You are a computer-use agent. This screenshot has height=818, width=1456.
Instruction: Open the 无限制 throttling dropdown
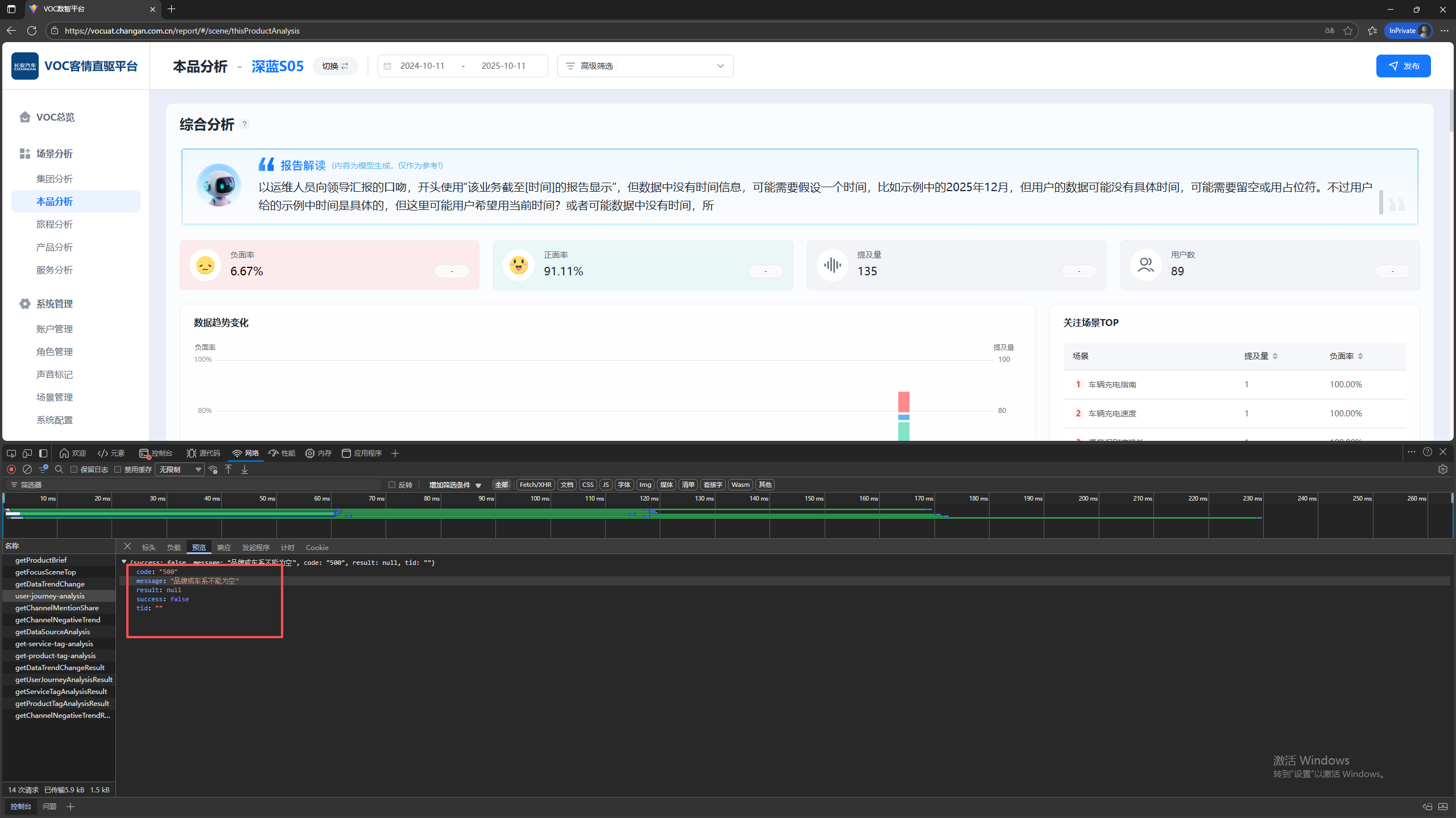pyautogui.click(x=180, y=469)
